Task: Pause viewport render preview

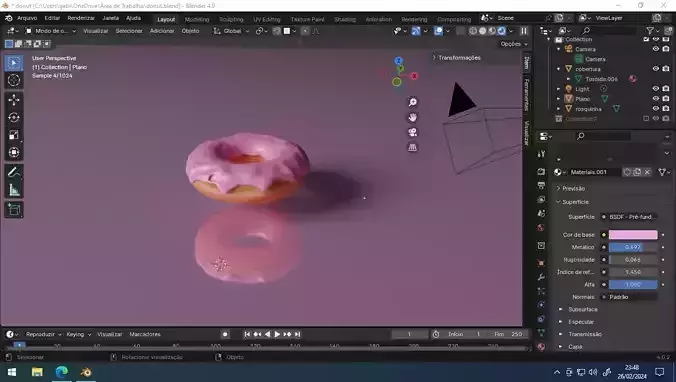Action: tap(524, 31)
